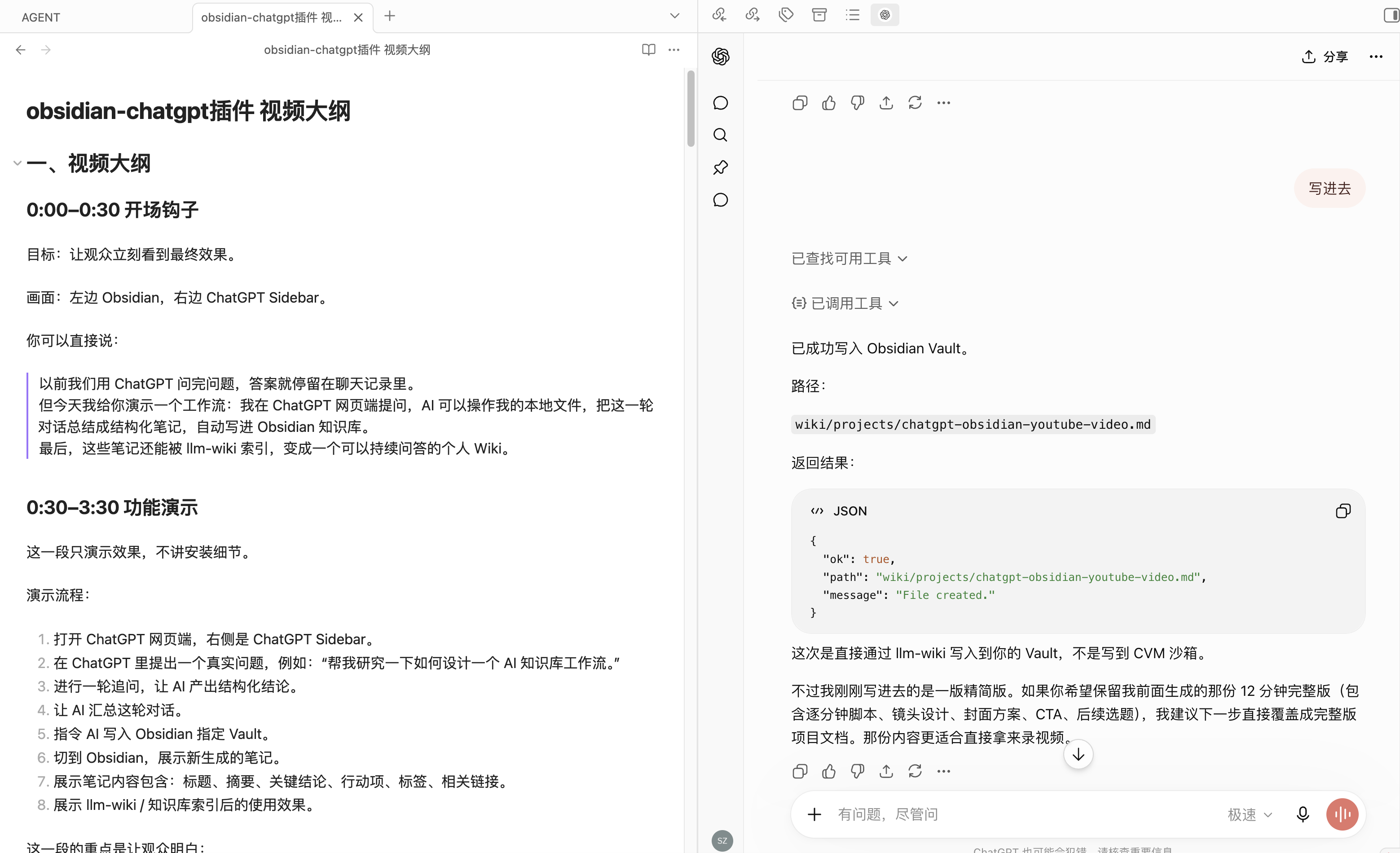This screenshot has height=853, width=1400.
Task: Open the 极速 model selector
Action: [x=1250, y=814]
